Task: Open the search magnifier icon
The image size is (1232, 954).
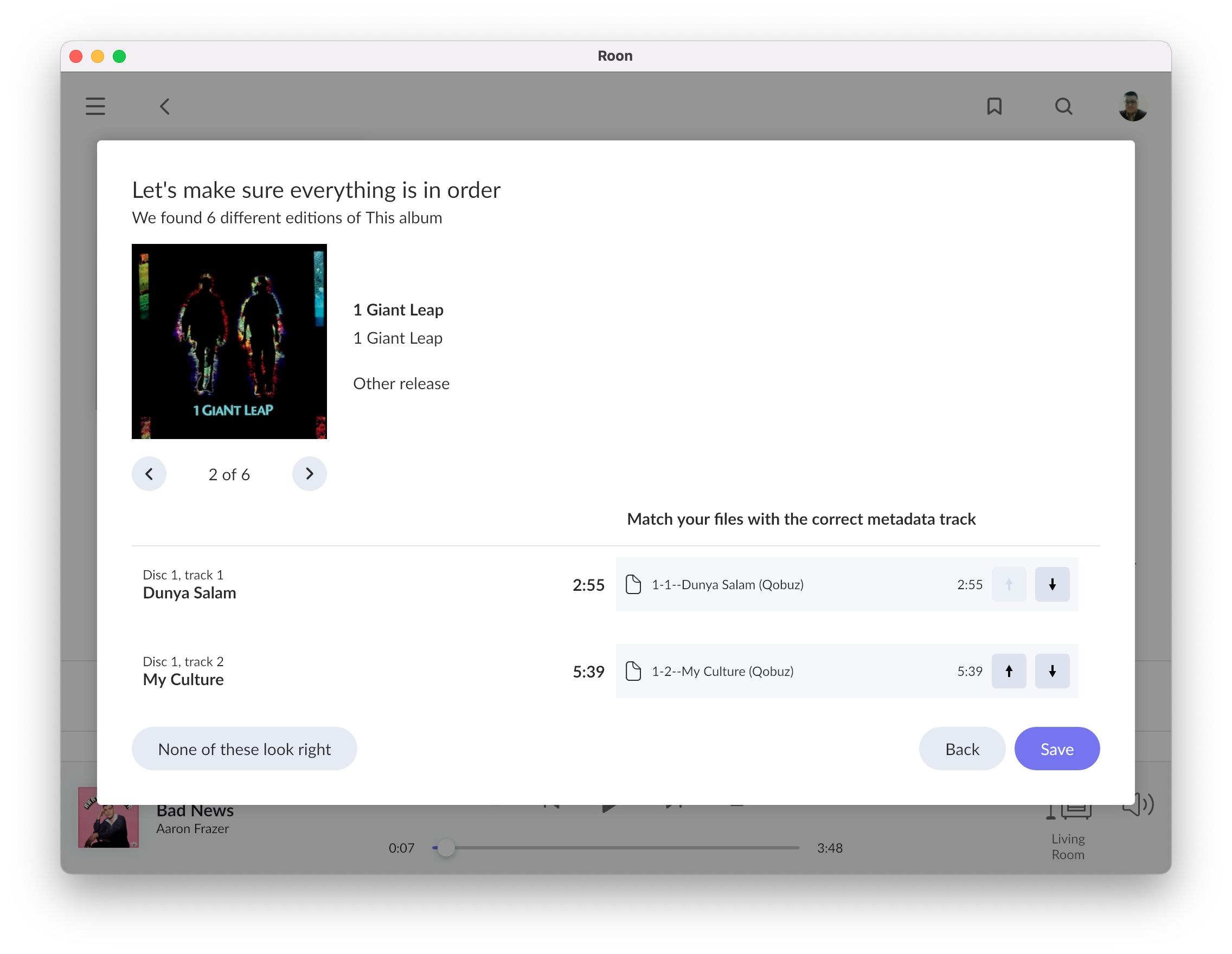Action: point(1063,106)
